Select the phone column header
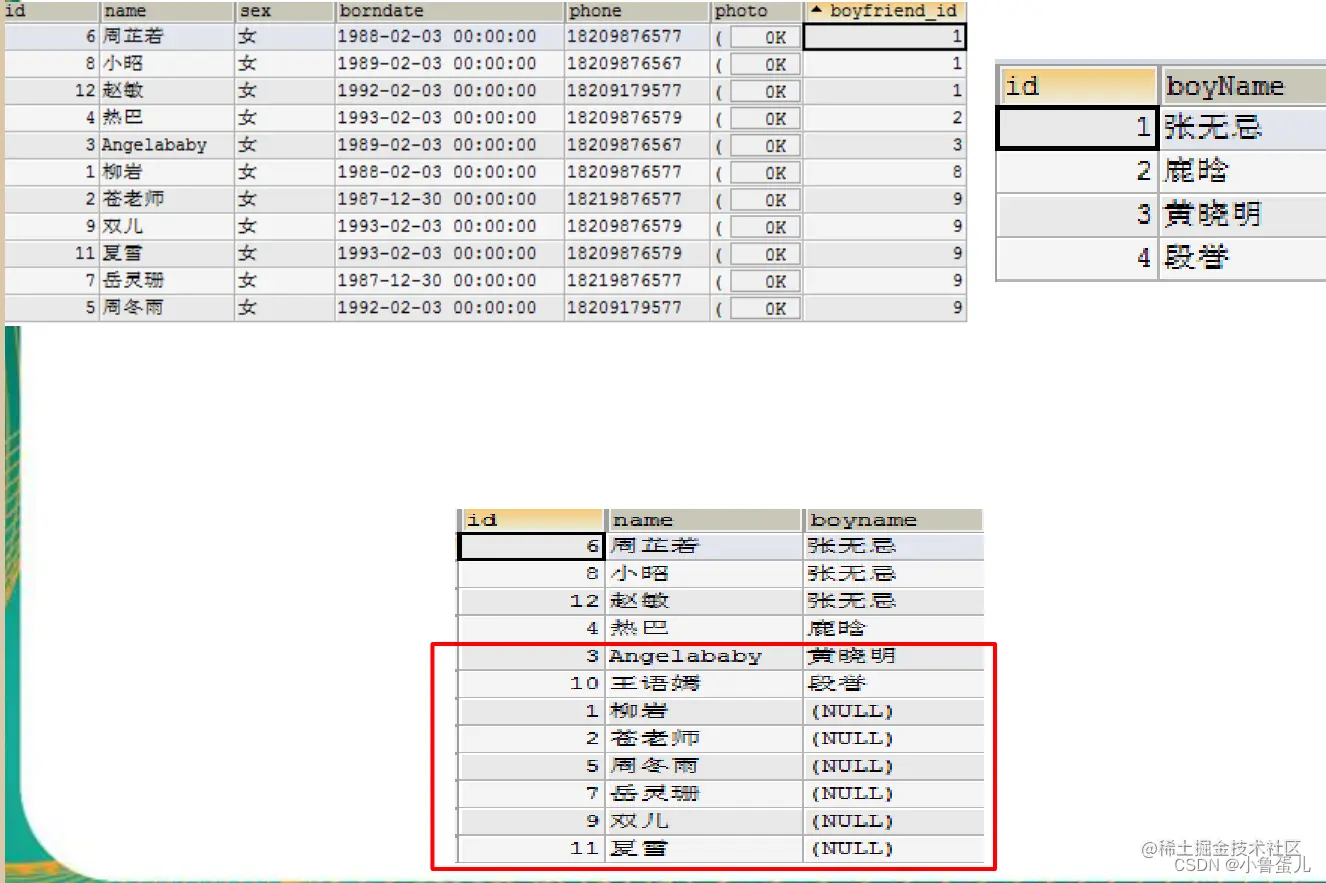 click(637, 12)
